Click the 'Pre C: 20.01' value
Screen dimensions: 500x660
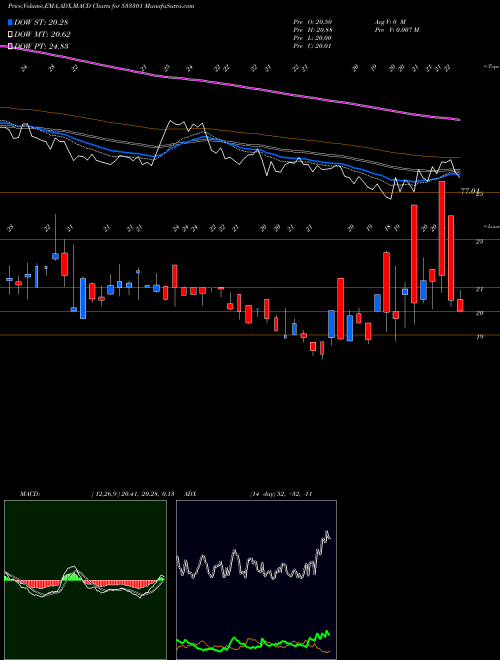[313, 45]
